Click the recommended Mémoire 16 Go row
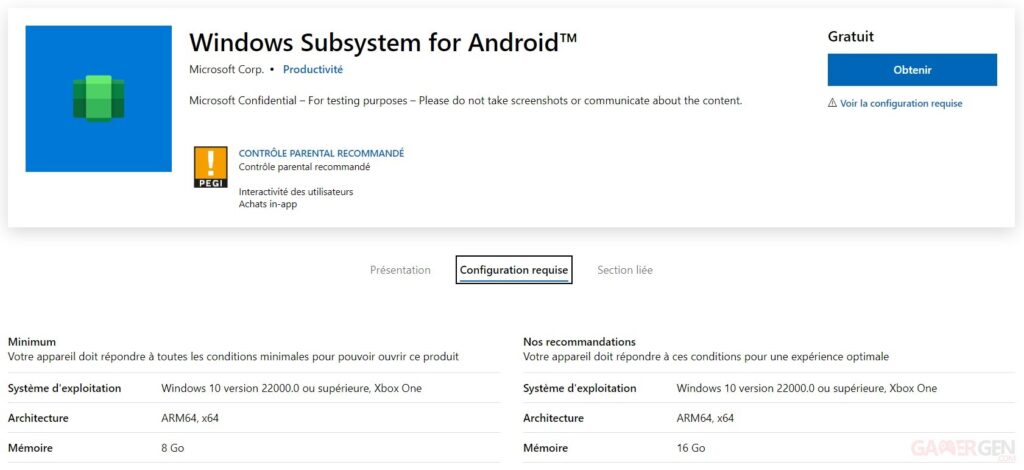1024x470 pixels. click(769, 448)
